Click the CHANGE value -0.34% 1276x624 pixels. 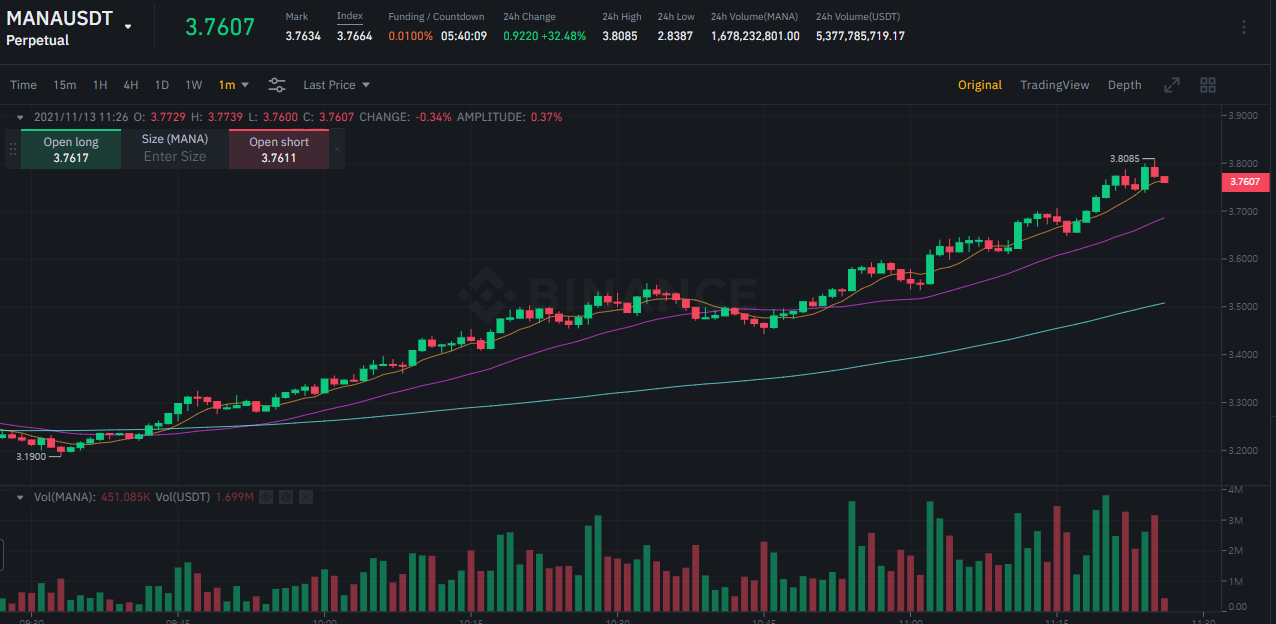point(431,117)
